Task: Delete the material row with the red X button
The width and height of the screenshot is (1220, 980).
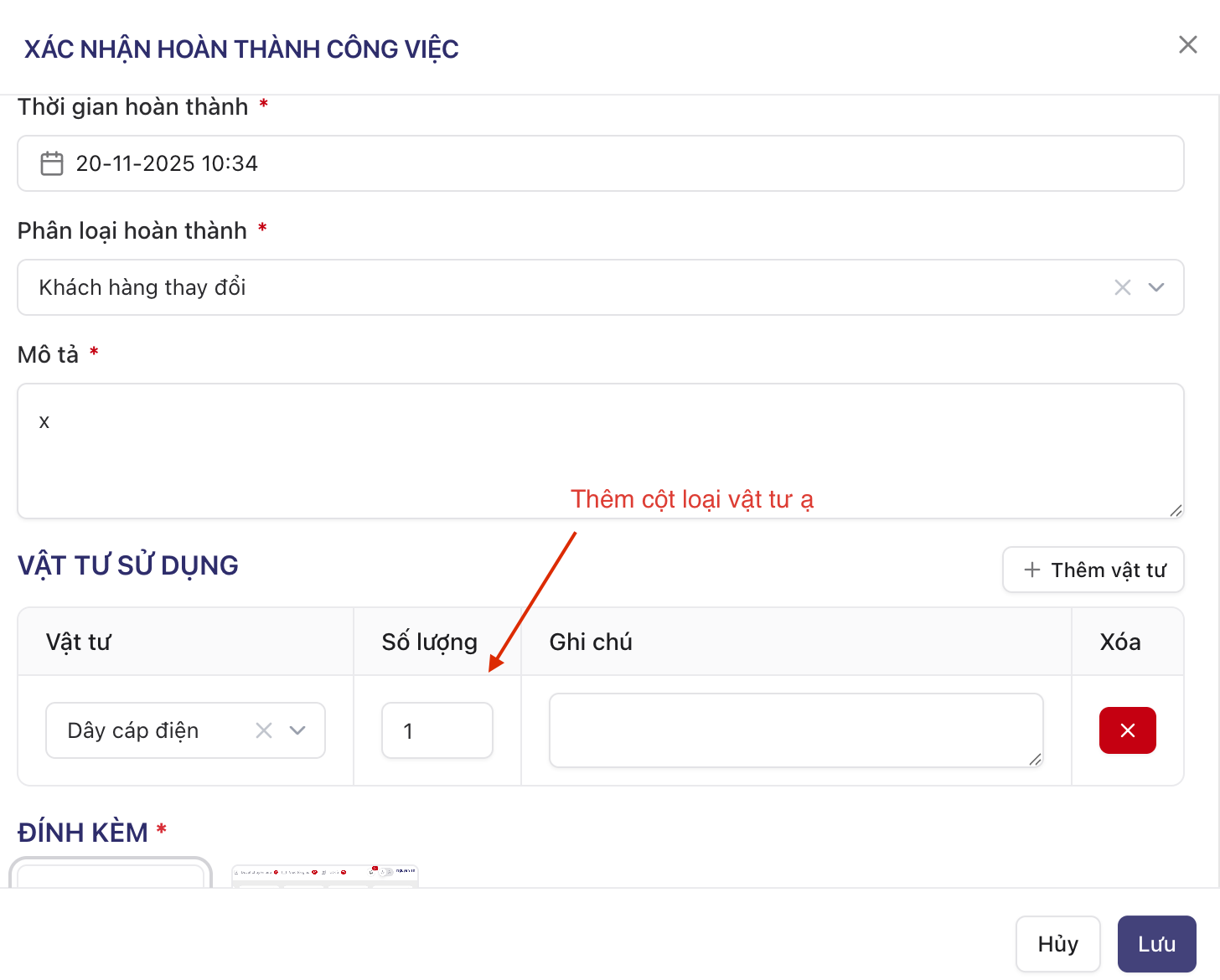Action: coord(1127,730)
